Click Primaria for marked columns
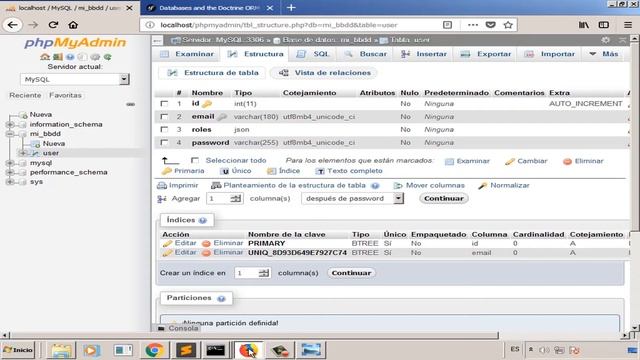This screenshot has width=640, height=360. pos(183,171)
